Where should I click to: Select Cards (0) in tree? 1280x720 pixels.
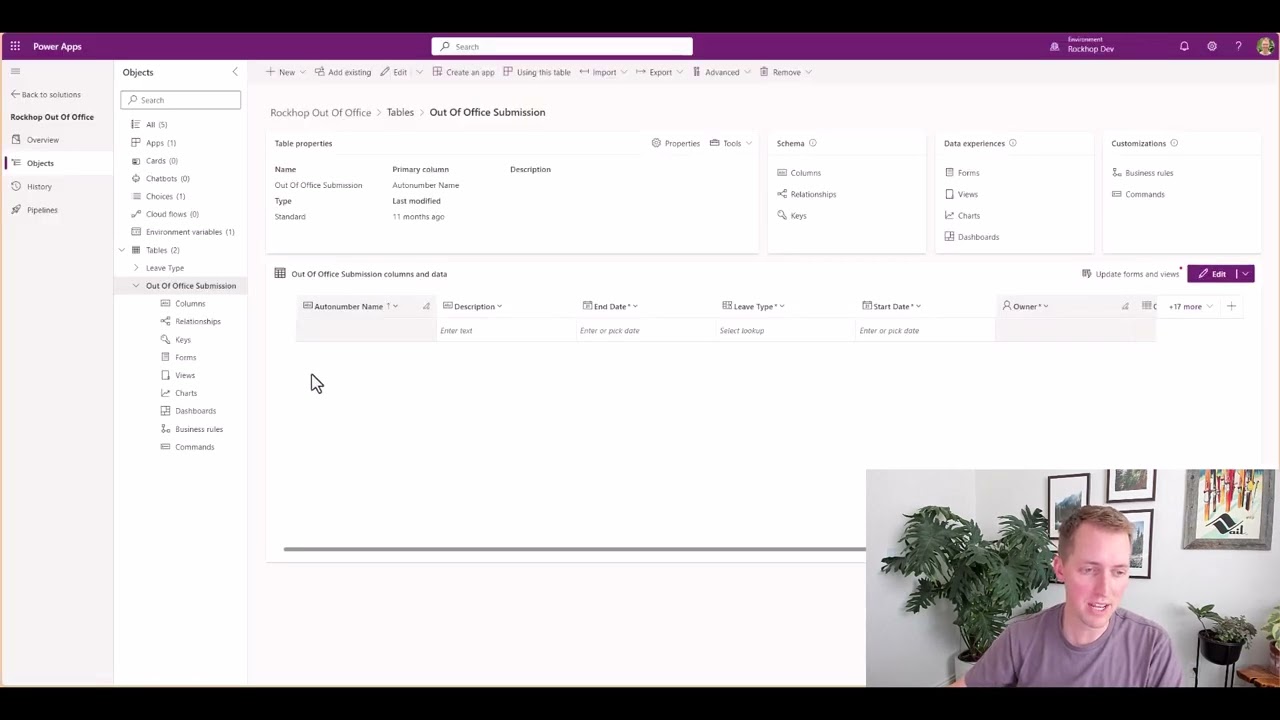[154, 161]
